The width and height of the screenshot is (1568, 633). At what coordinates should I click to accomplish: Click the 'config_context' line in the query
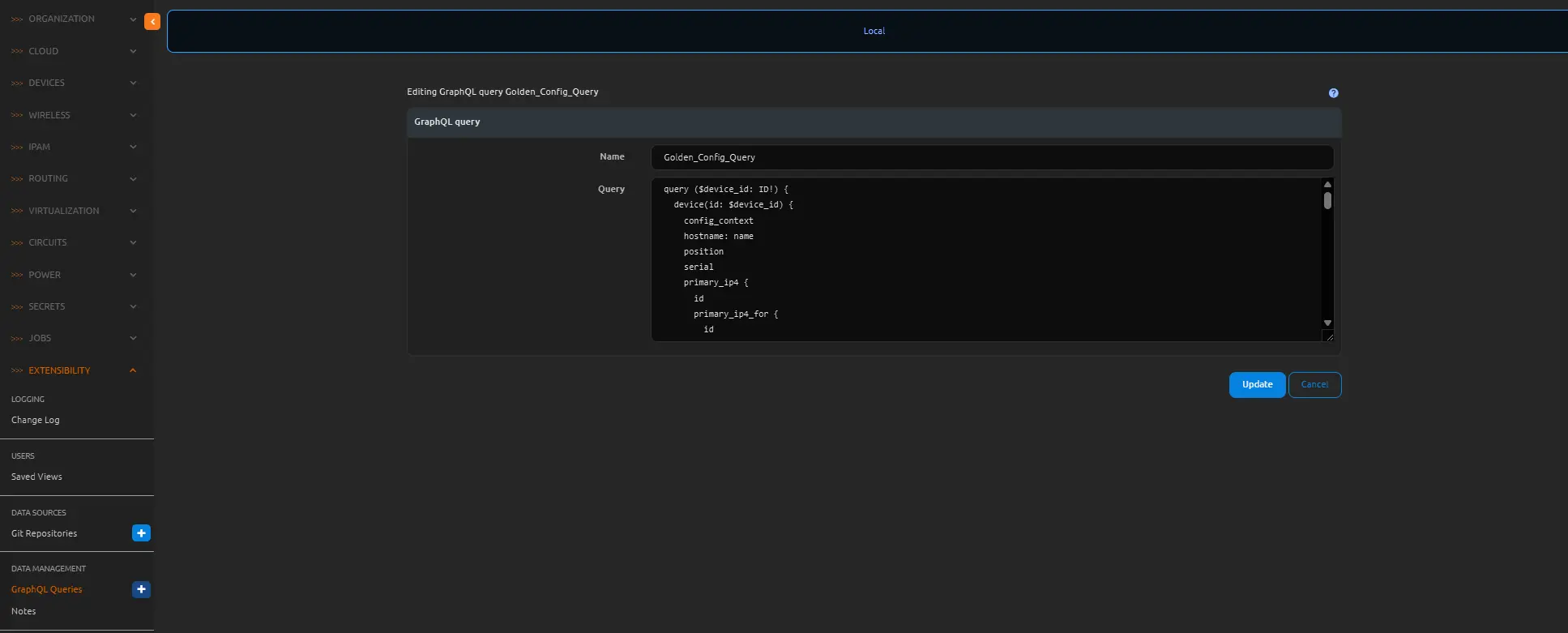(718, 220)
